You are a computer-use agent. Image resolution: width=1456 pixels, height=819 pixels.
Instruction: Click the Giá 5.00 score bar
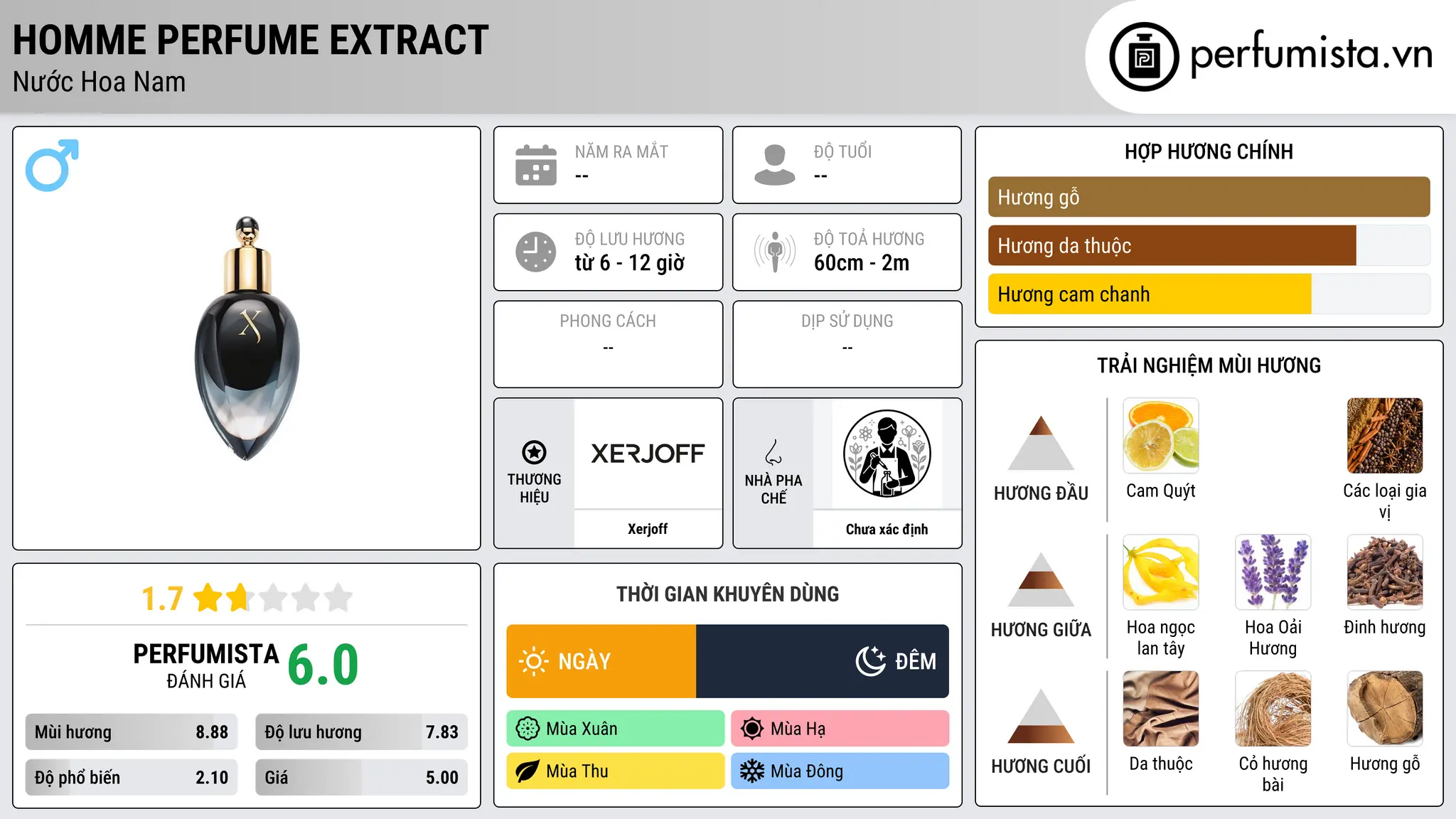pos(361,777)
